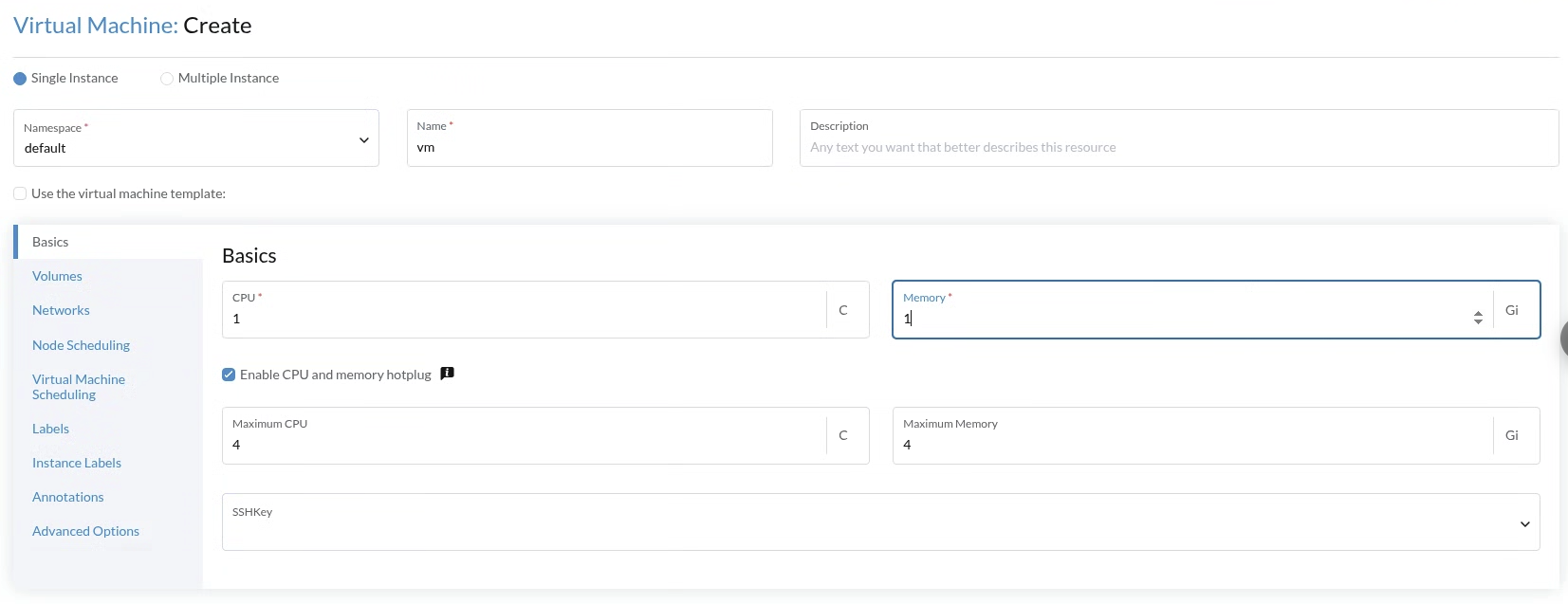Uncheck Enable CPU and memory hotplug
Viewport: 1568px width, 604px height.
pos(229,375)
